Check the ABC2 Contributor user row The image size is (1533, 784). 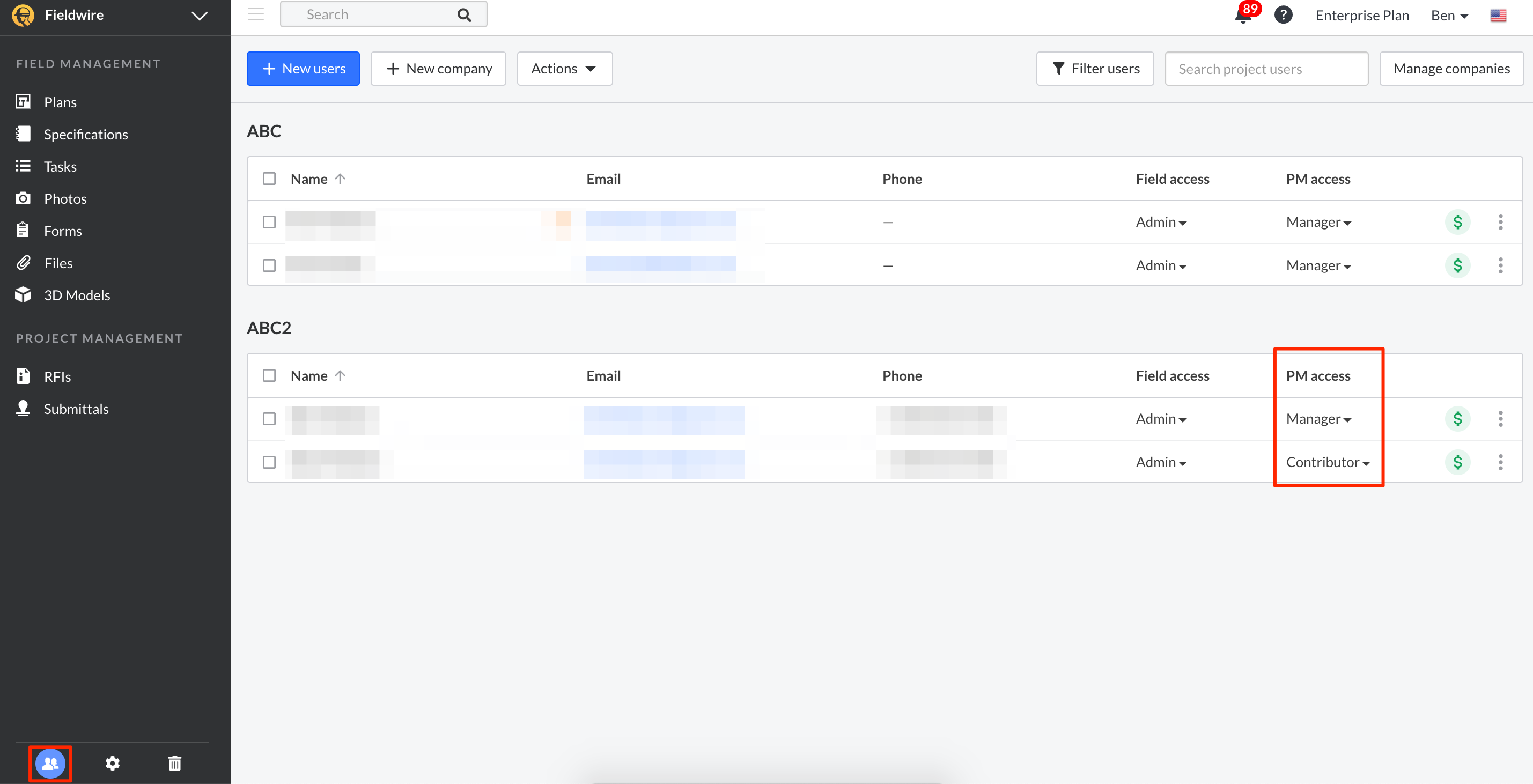tap(269, 462)
